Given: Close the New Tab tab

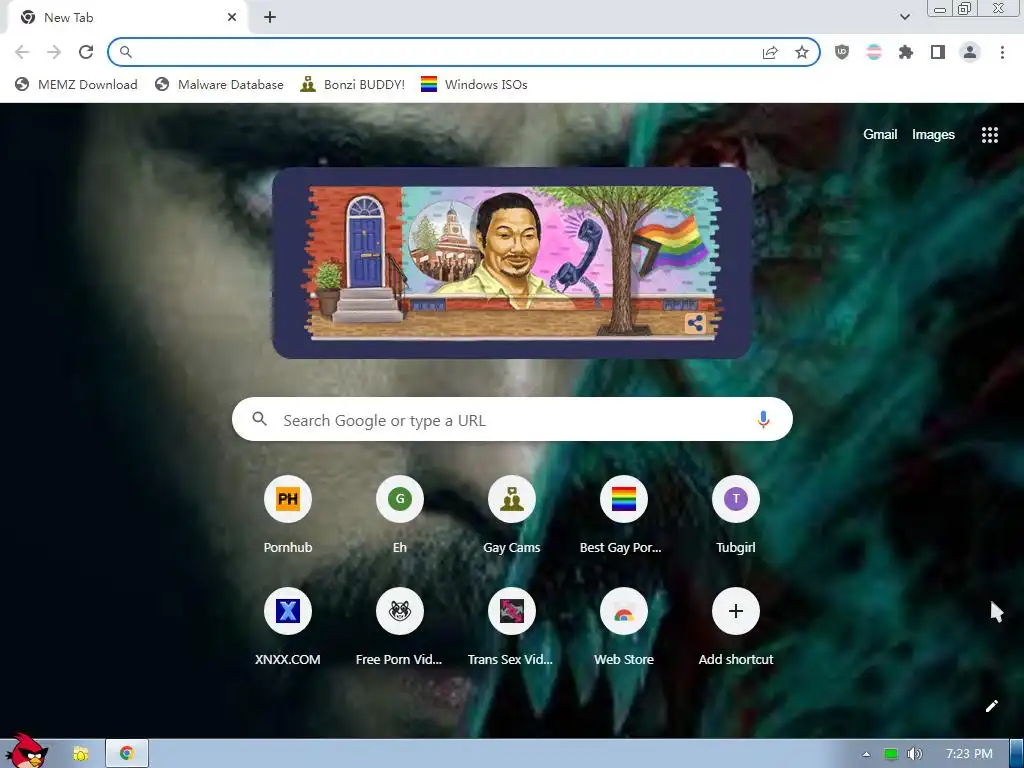Looking at the screenshot, I should click(x=232, y=18).
